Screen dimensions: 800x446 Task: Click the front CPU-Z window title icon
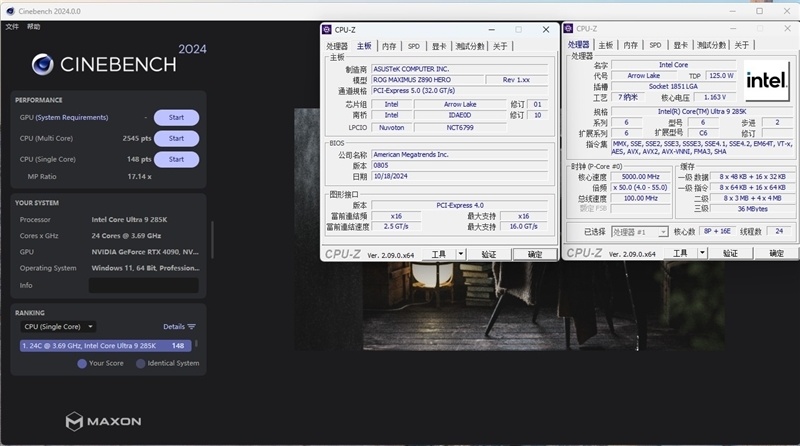click(327, 30)
